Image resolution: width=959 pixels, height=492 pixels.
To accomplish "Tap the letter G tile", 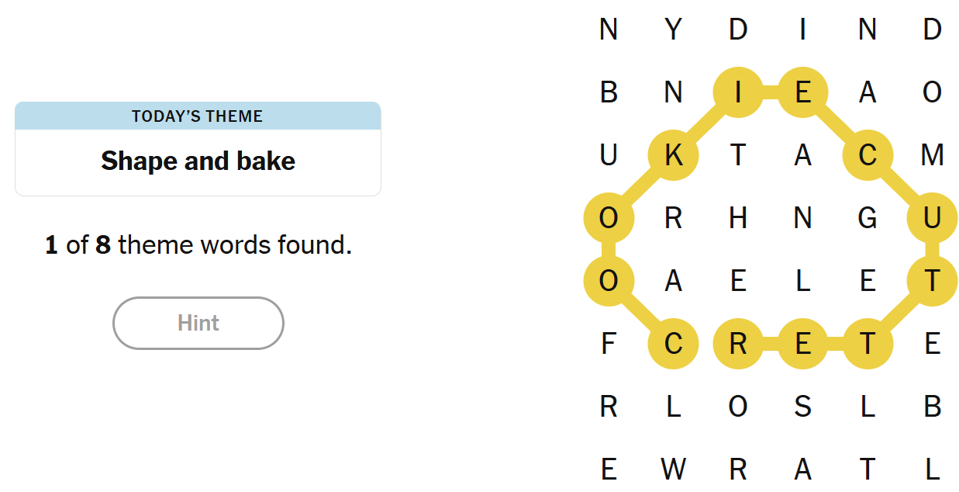I will 867,218.
